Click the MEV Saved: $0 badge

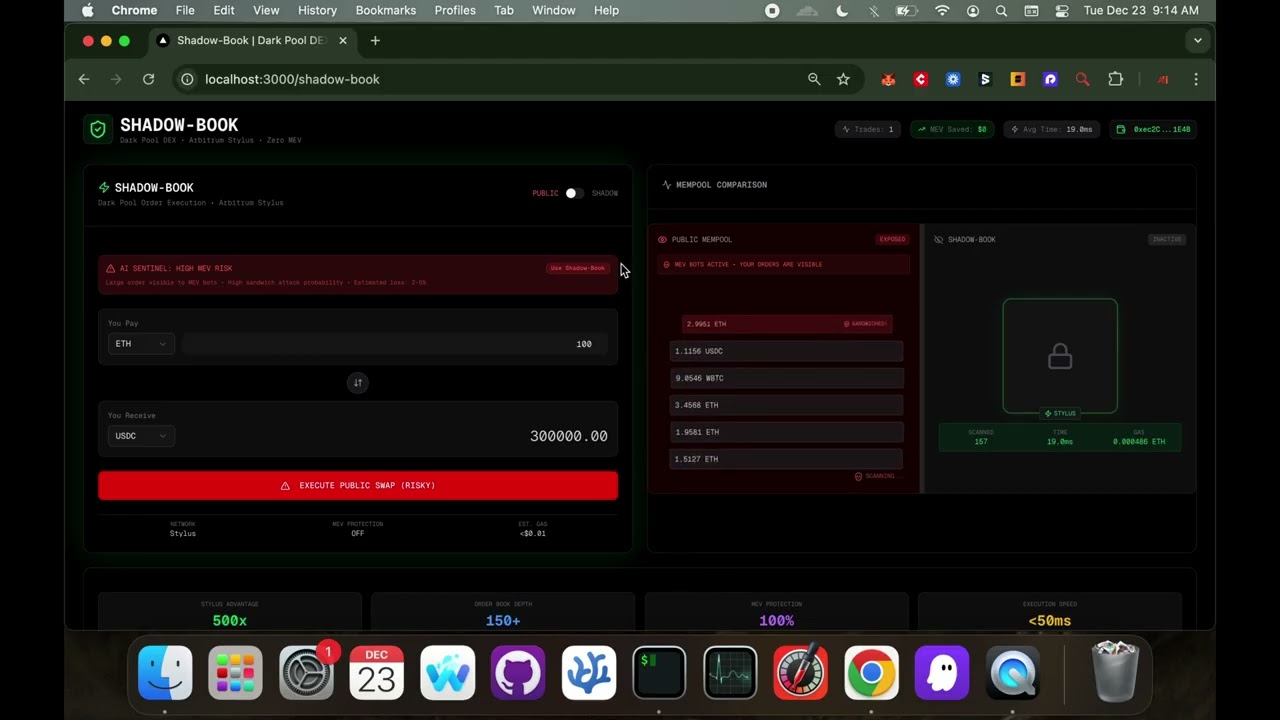pyautogui.click(x=952, y=129)
